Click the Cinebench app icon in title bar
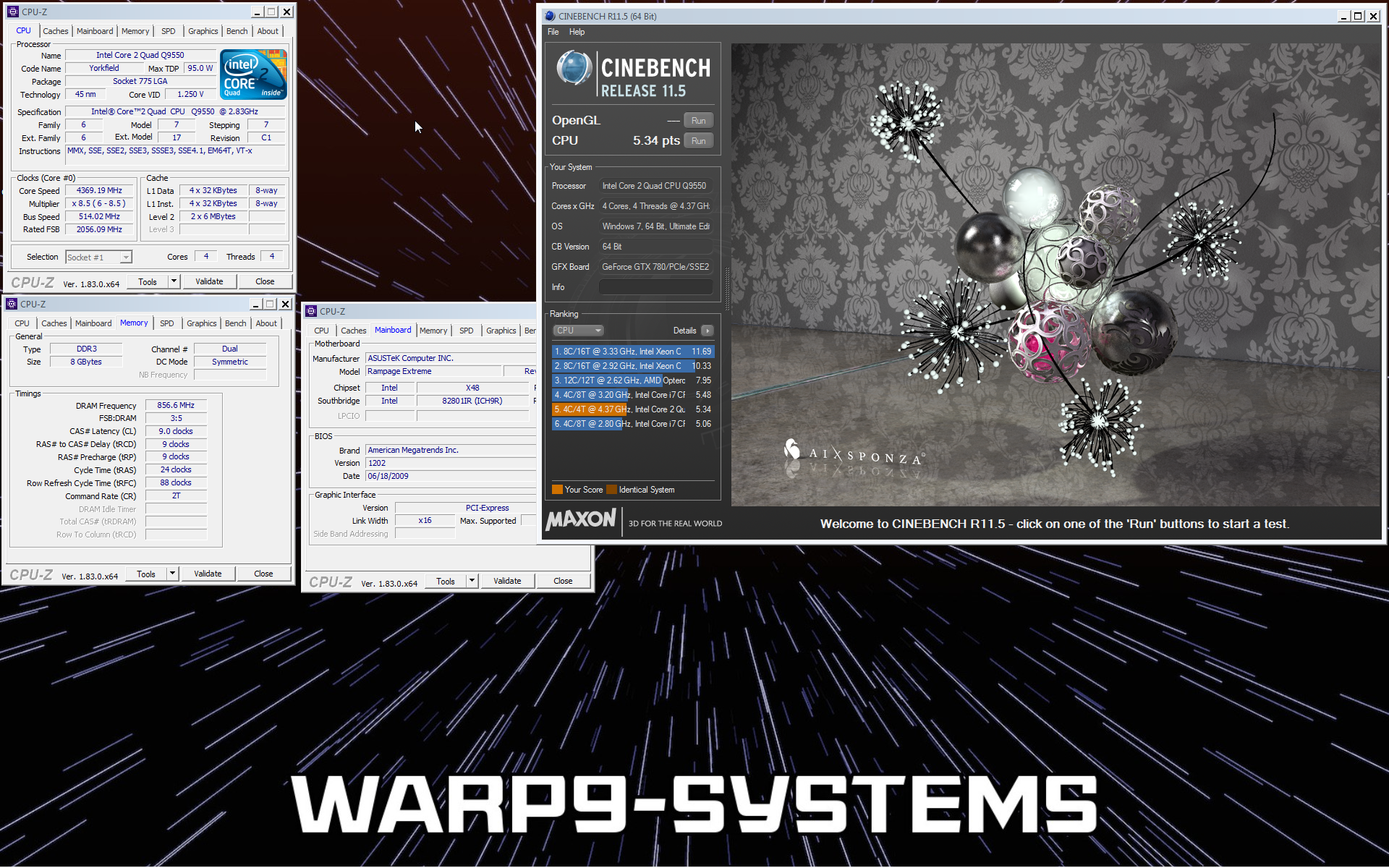This screenshot has height=868, width=1389. point(550,16)
